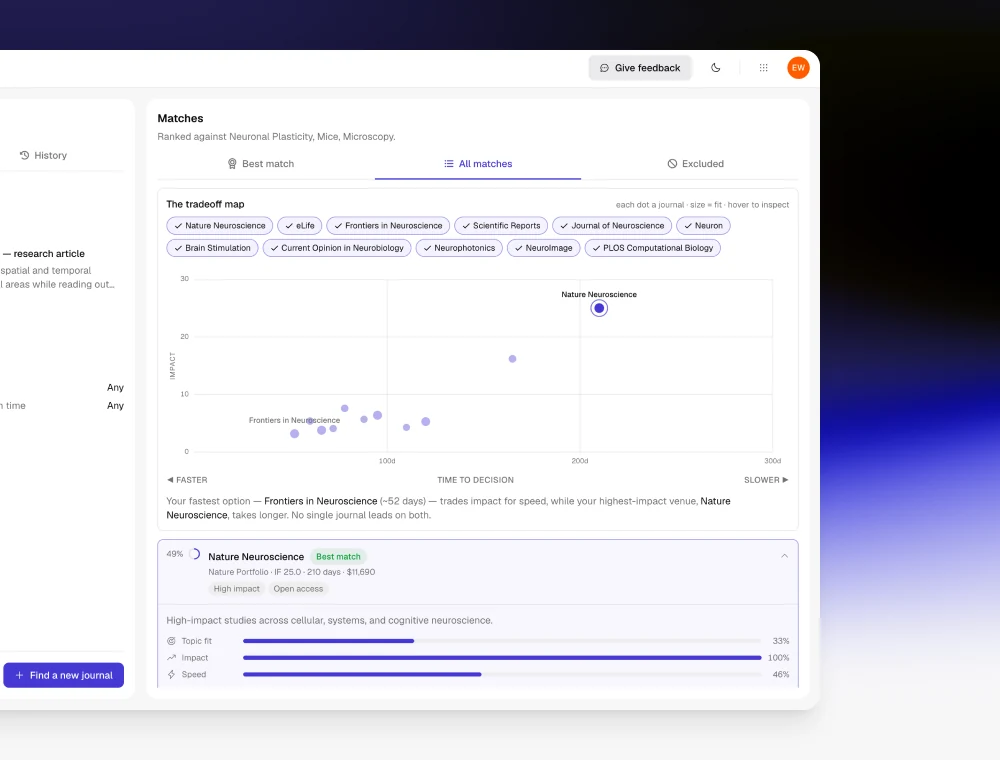Click the Impact progress bar
1000x760 pixels.
(502, 657)
